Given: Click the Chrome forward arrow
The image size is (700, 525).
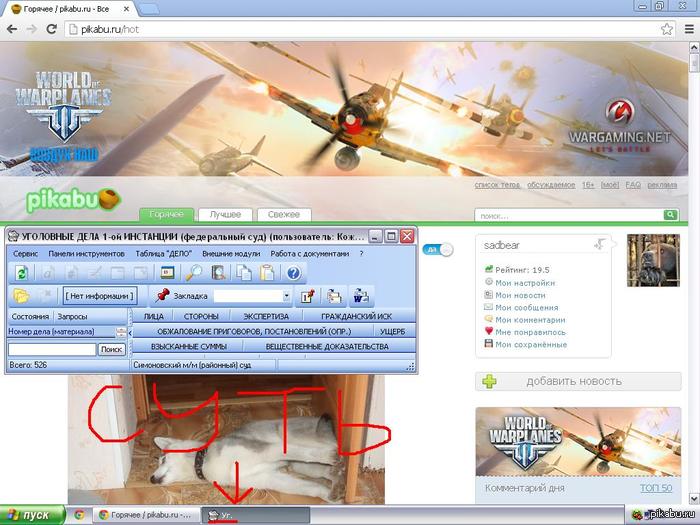Looking at the screenshot, I should point(32,29).
